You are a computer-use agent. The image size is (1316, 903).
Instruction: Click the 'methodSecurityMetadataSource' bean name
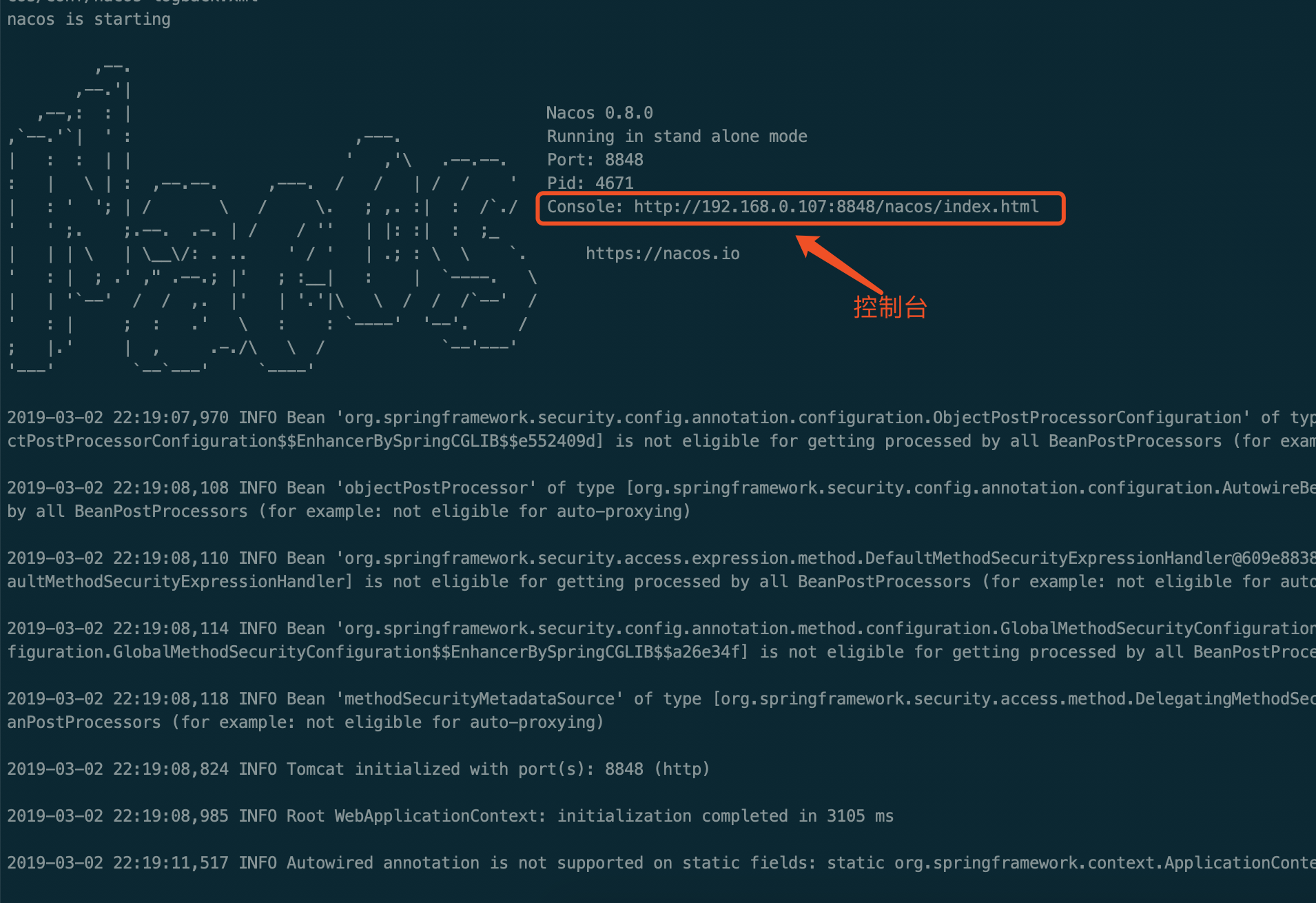(x=480, y=699)
